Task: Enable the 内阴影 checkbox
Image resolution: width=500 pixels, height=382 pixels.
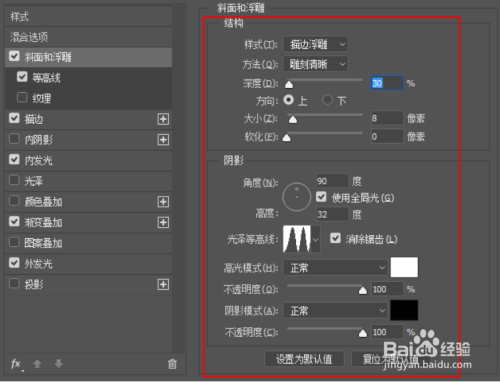Action: click(x=14, y=139)
